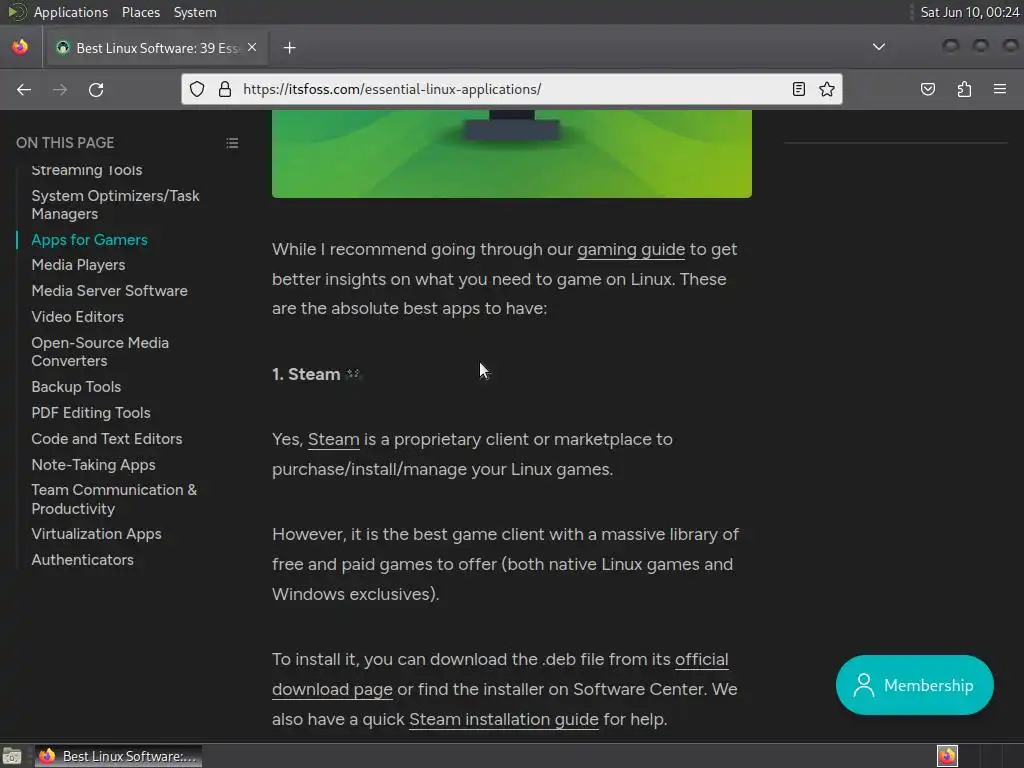1024x768 pixels.
Task: Select Apps for Gamers in sidebar
Action: (x=89, y=240)
